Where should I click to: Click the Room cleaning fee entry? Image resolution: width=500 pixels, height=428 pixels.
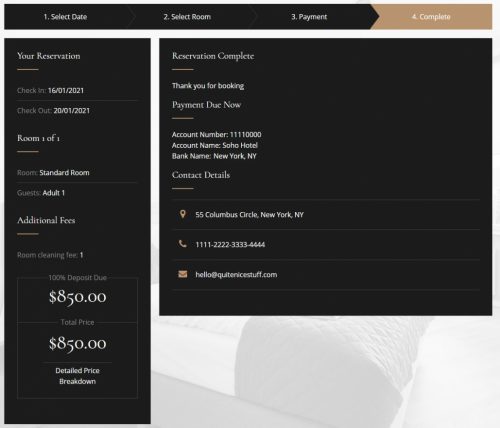[x=50, y=255]
